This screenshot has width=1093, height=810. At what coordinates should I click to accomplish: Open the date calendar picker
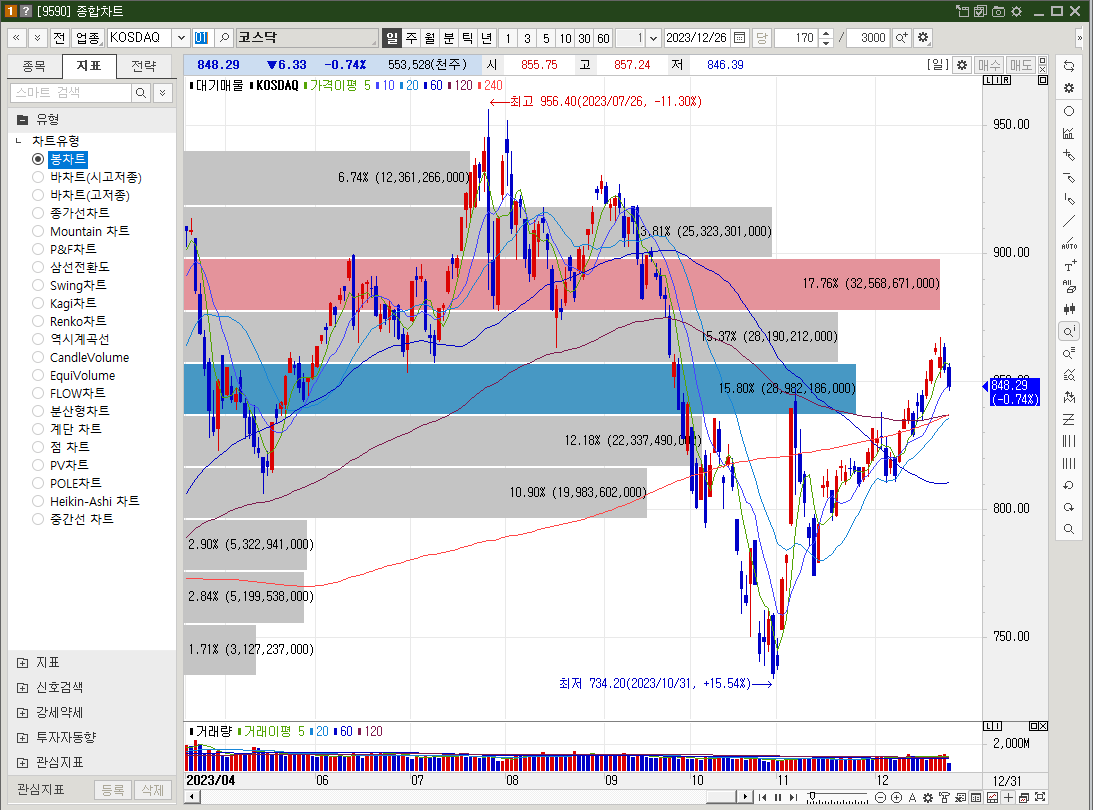point(740,38)
